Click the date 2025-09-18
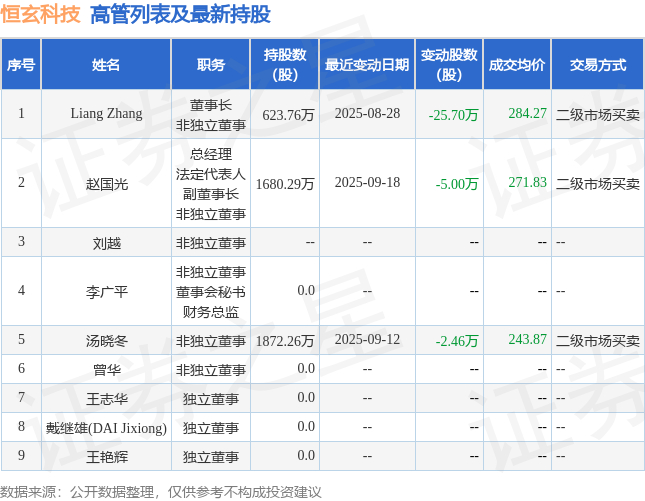Image resolution: width=645 pixels, height=501 pixels. click(x=367, y=183)
